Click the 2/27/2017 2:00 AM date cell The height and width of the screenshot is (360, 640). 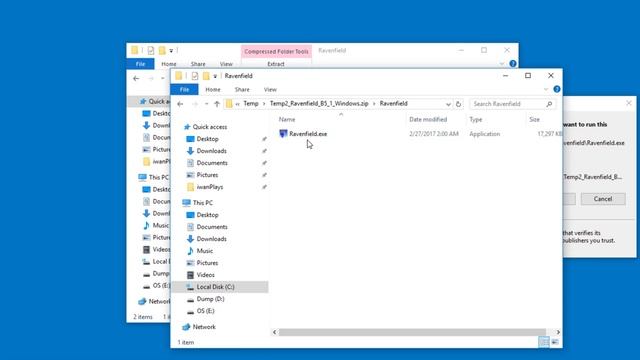(433, 134)
